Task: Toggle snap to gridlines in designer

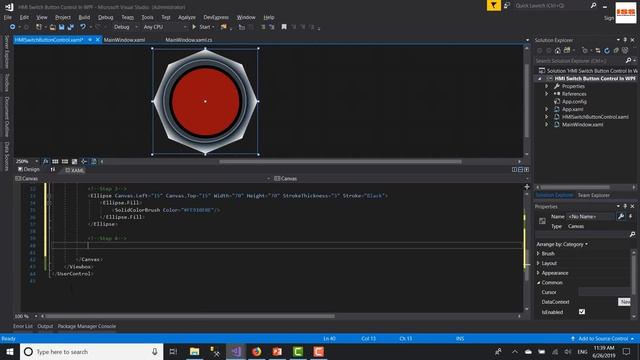Action: [65, 162]
